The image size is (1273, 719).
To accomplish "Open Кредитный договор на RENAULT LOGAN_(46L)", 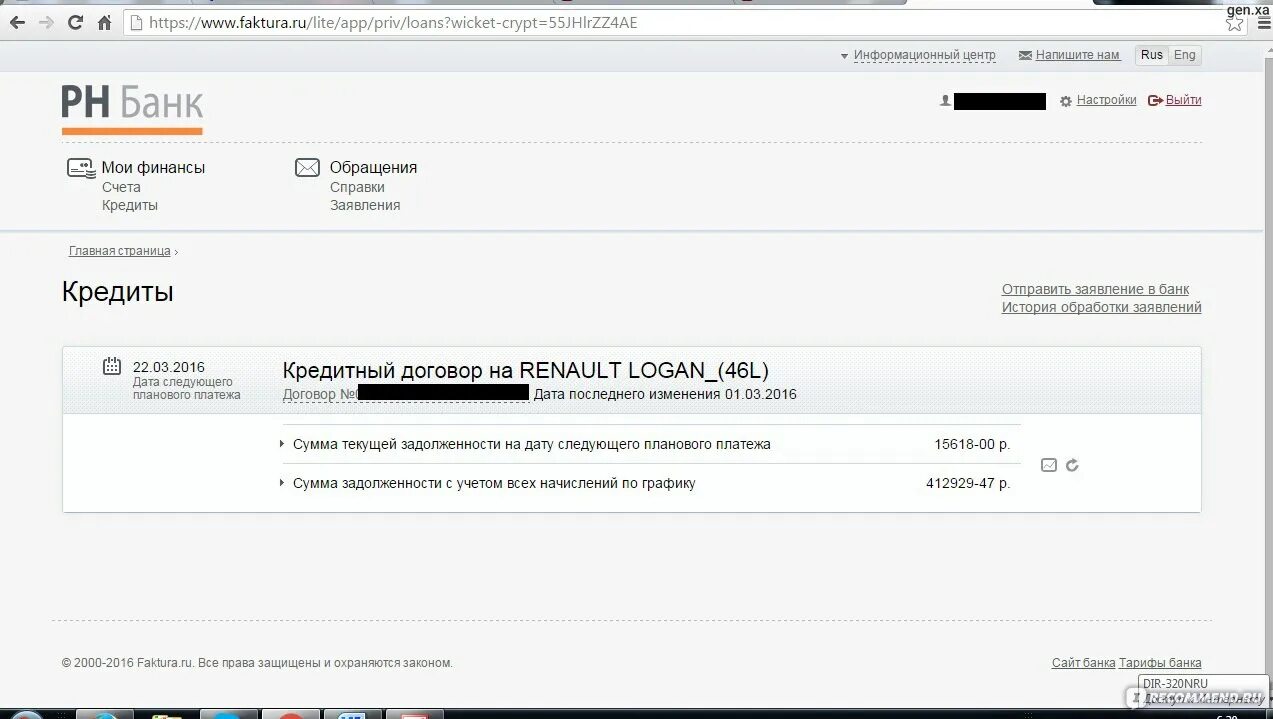I will click(x=526, y=370).
